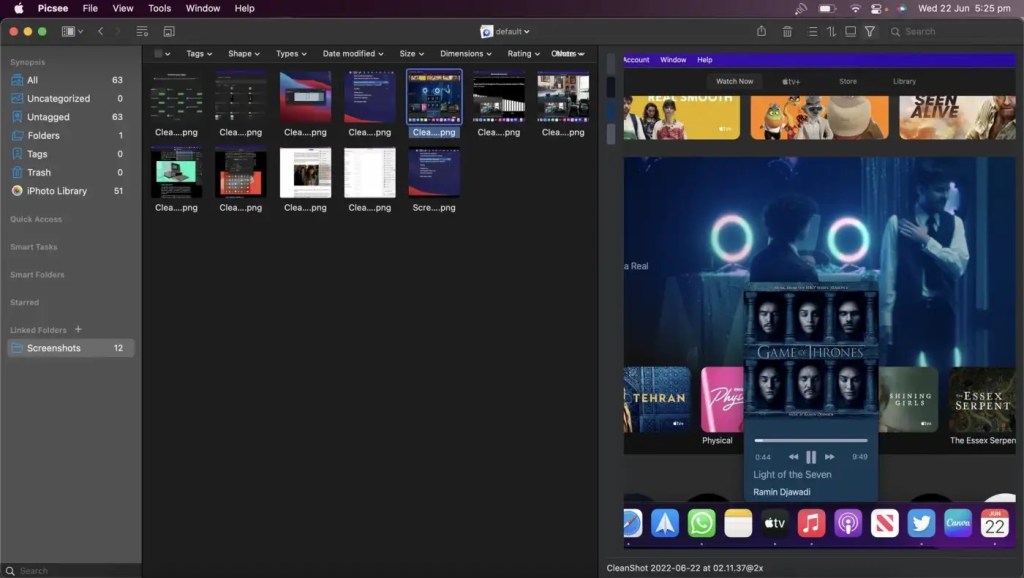The height and width of the screenshot is (578, 1024).
Task: Click the default library icon
Action: pyautogui.click(x=487, y=31)
